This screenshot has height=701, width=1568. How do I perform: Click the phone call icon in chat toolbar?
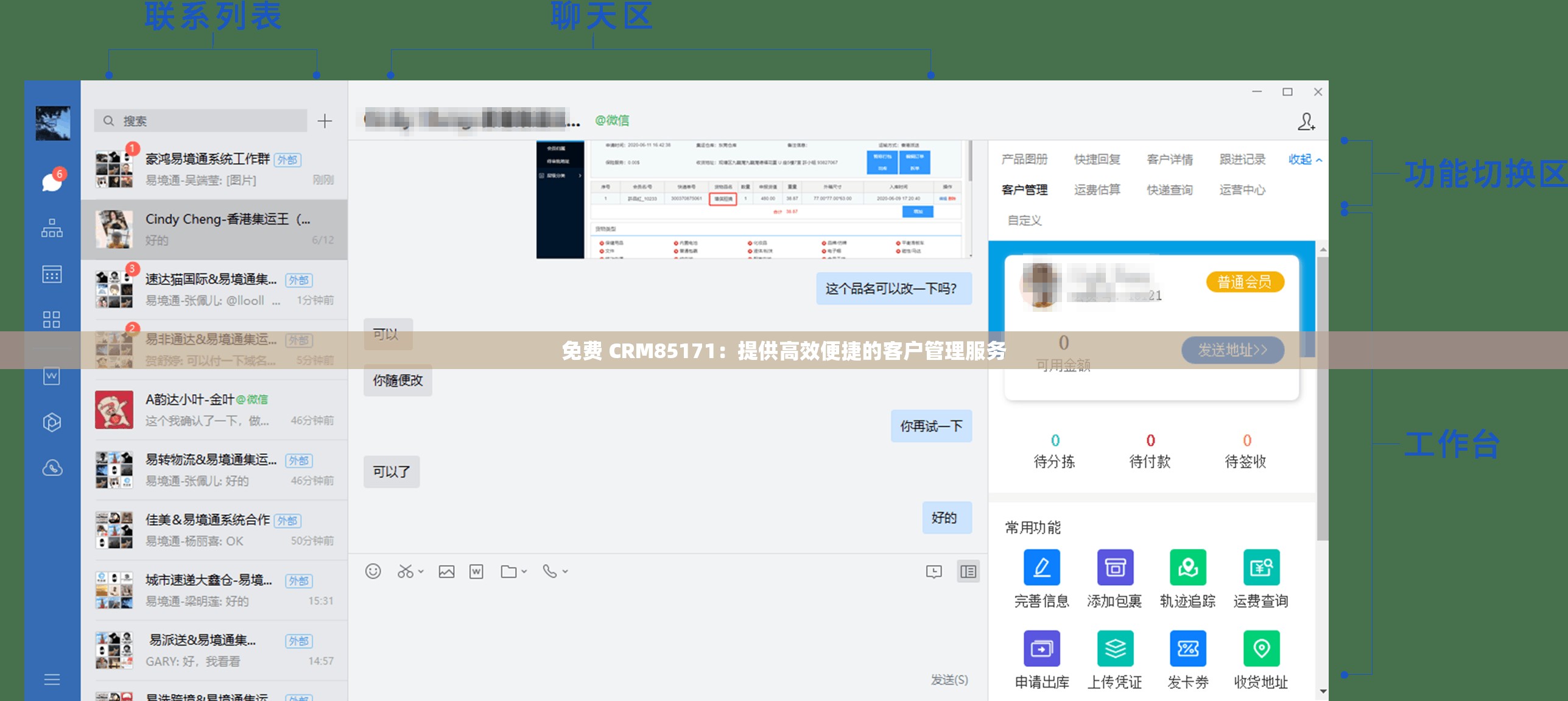pyautogui.click(x=550, y=571)
